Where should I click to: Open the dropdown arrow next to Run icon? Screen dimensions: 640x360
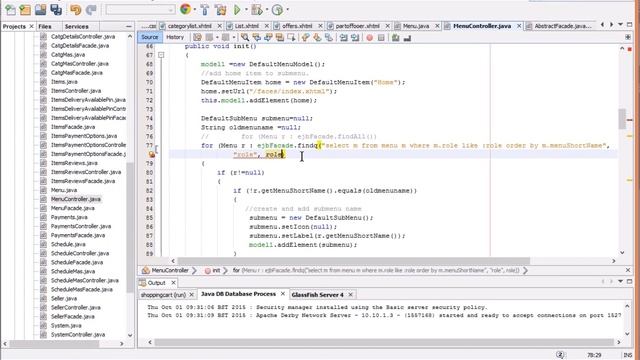tap(246, 9)
